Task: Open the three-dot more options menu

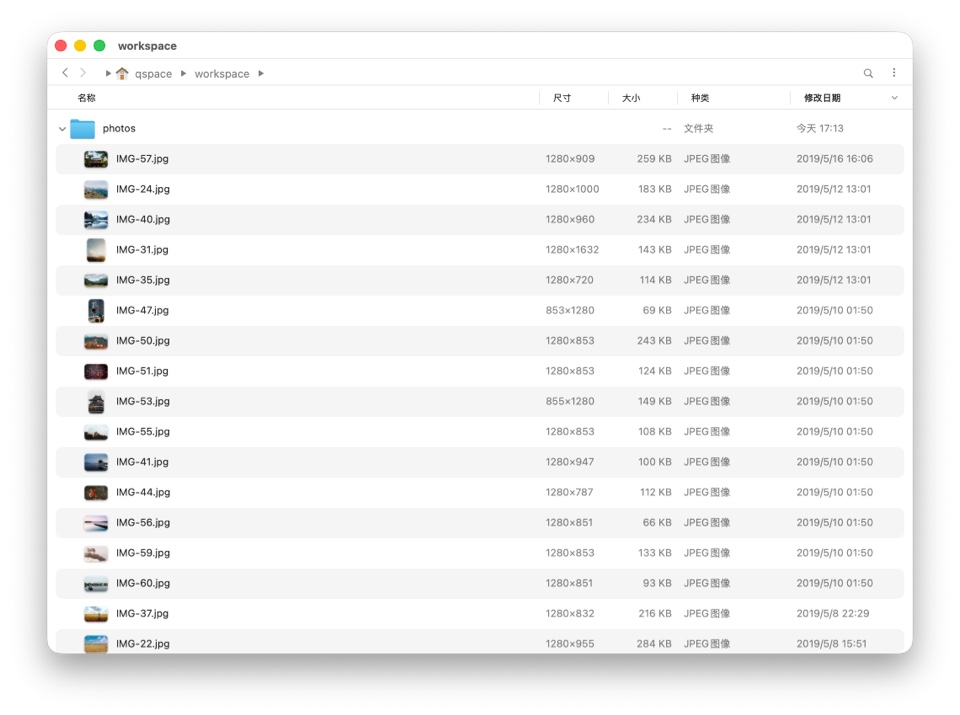Action: point(894,73)
